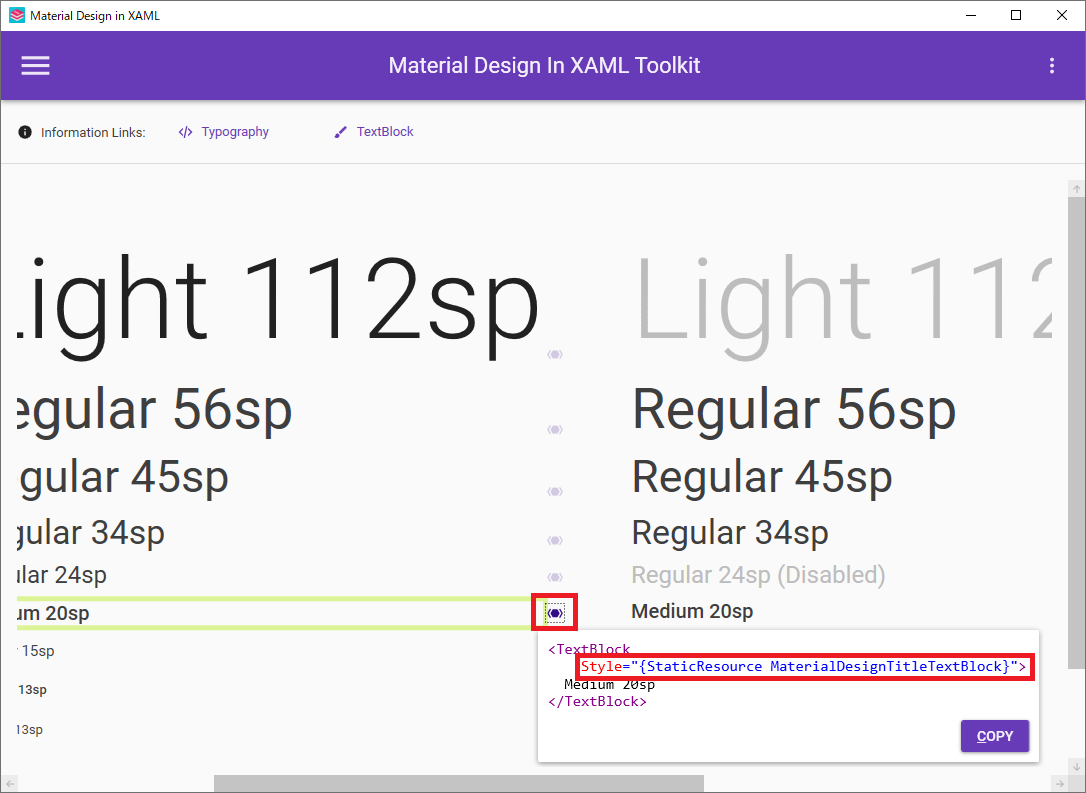1086x793 pixels.
Task: Click the horizontal scrollbar thumb
Action: (459, 783)
